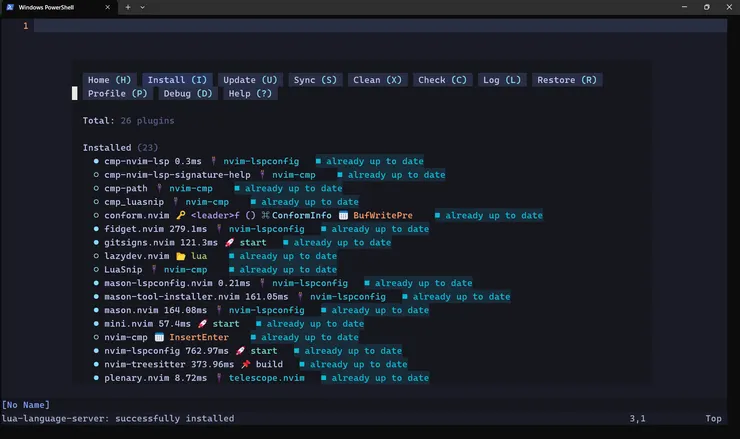Click the status square on mason-tool-installer.nvim row
The width and height of the screenshot is (740, 439).
point(404,296)
